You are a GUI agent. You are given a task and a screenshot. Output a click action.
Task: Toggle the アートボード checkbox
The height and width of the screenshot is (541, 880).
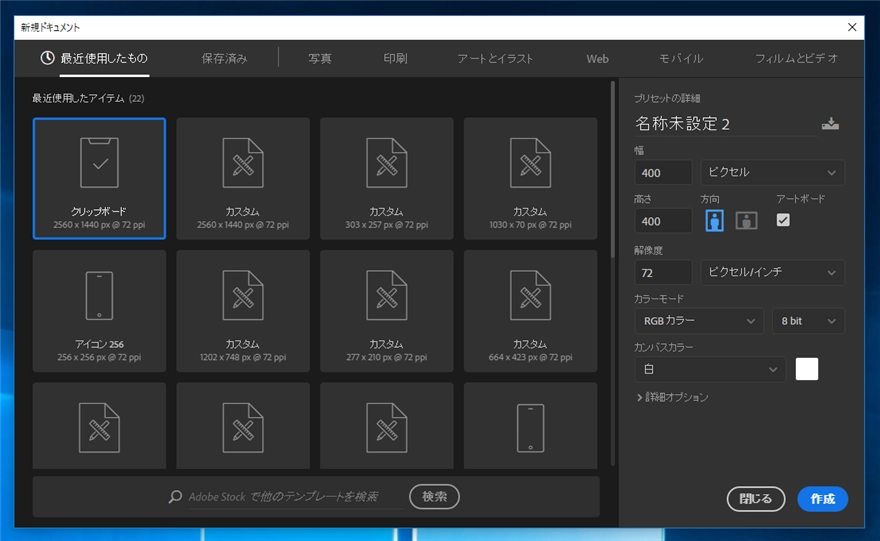click(783, 220)
